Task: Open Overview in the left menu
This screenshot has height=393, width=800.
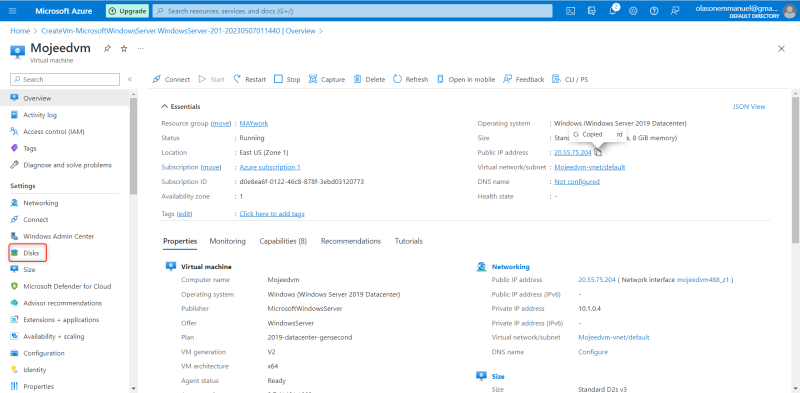Action: [x=65, y=98]
